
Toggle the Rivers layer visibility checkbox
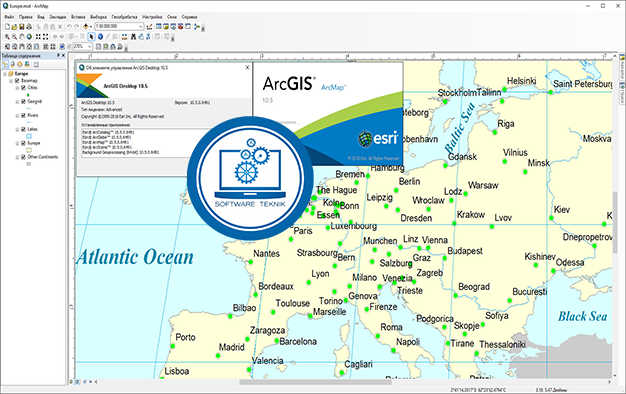pyautogui.click(x=23, y=115)
